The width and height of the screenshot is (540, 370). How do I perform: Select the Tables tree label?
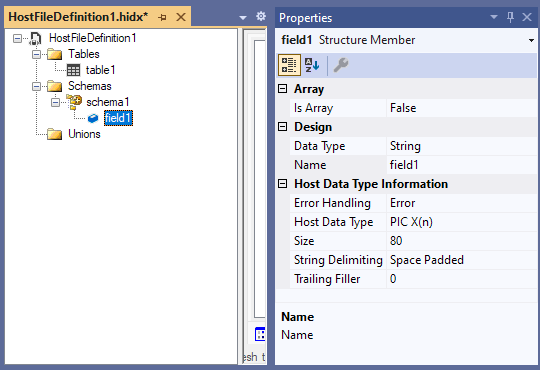pos(84,54)
